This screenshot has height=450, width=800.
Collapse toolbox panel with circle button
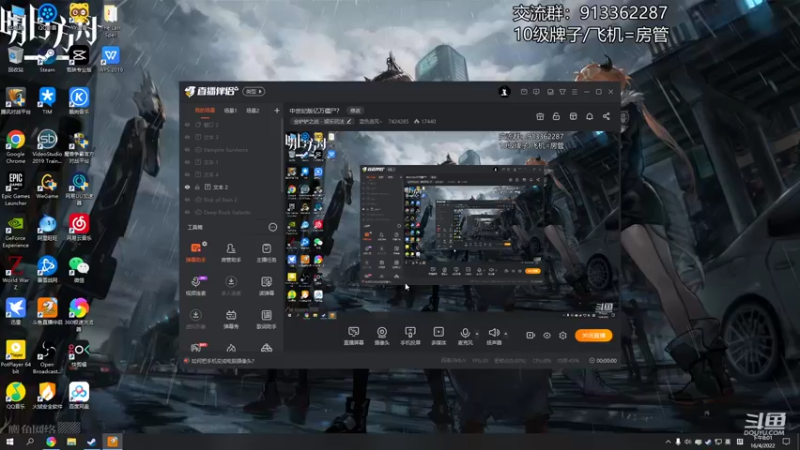[273, 227]
